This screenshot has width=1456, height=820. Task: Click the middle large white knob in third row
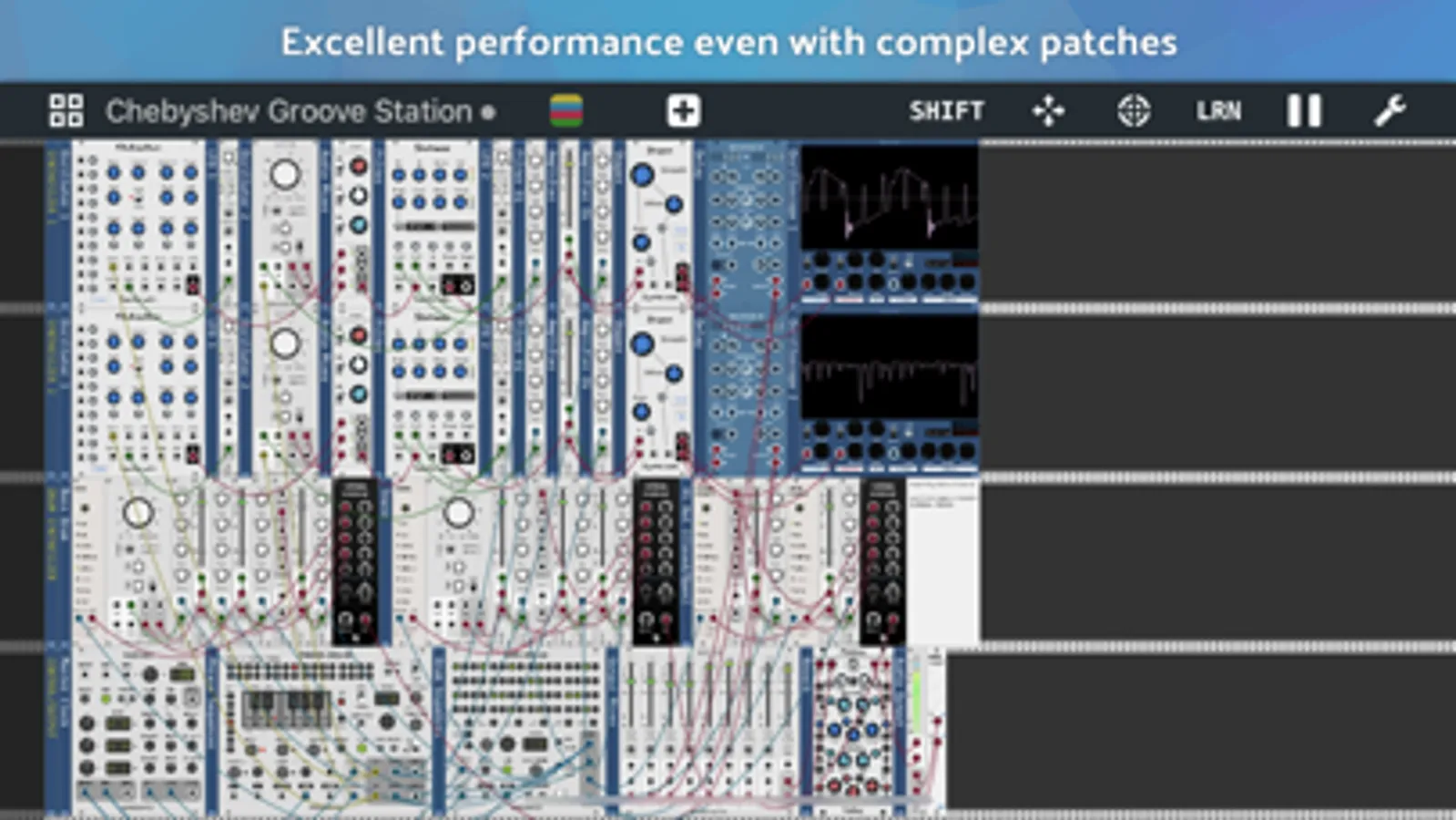[458, 513]
